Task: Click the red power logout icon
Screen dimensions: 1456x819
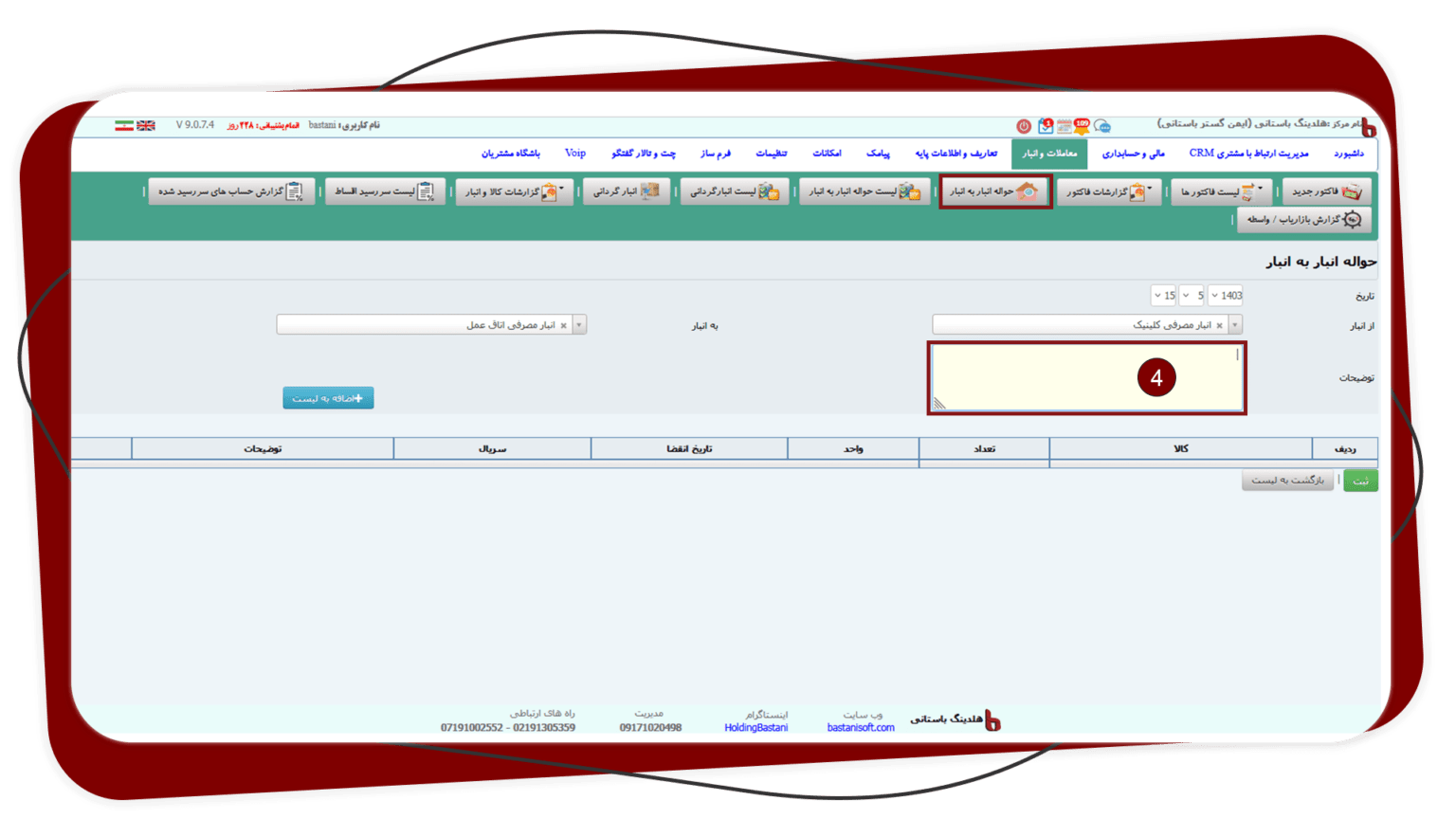Action: pos(1024,126)
